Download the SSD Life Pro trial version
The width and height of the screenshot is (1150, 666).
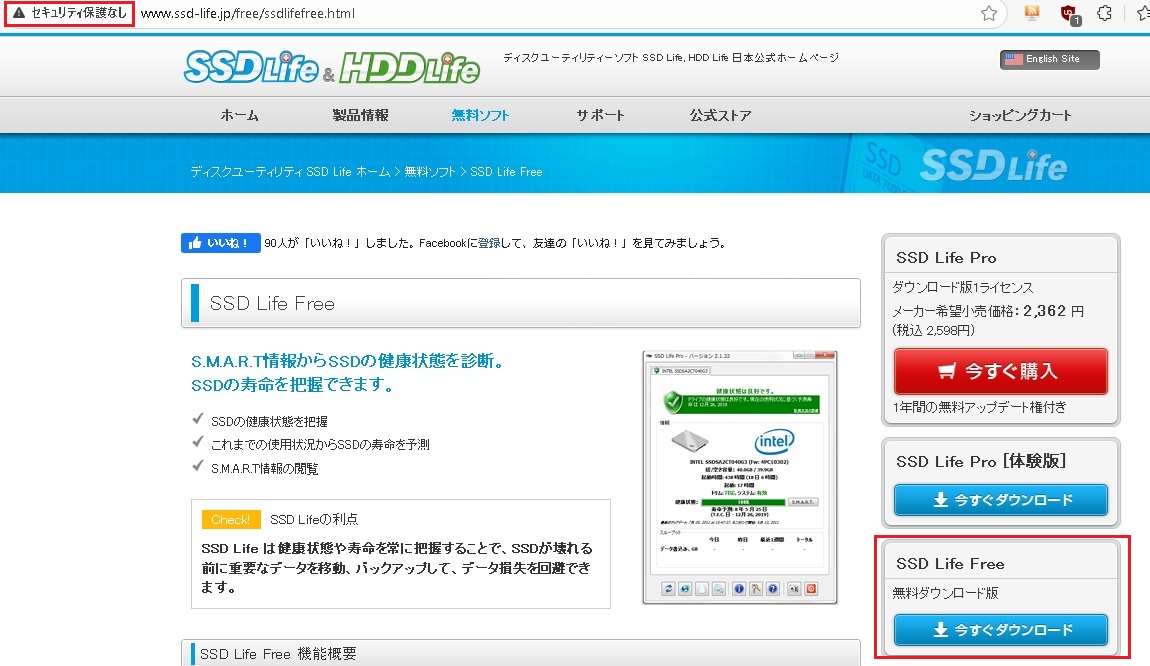tap(1000, 500)
